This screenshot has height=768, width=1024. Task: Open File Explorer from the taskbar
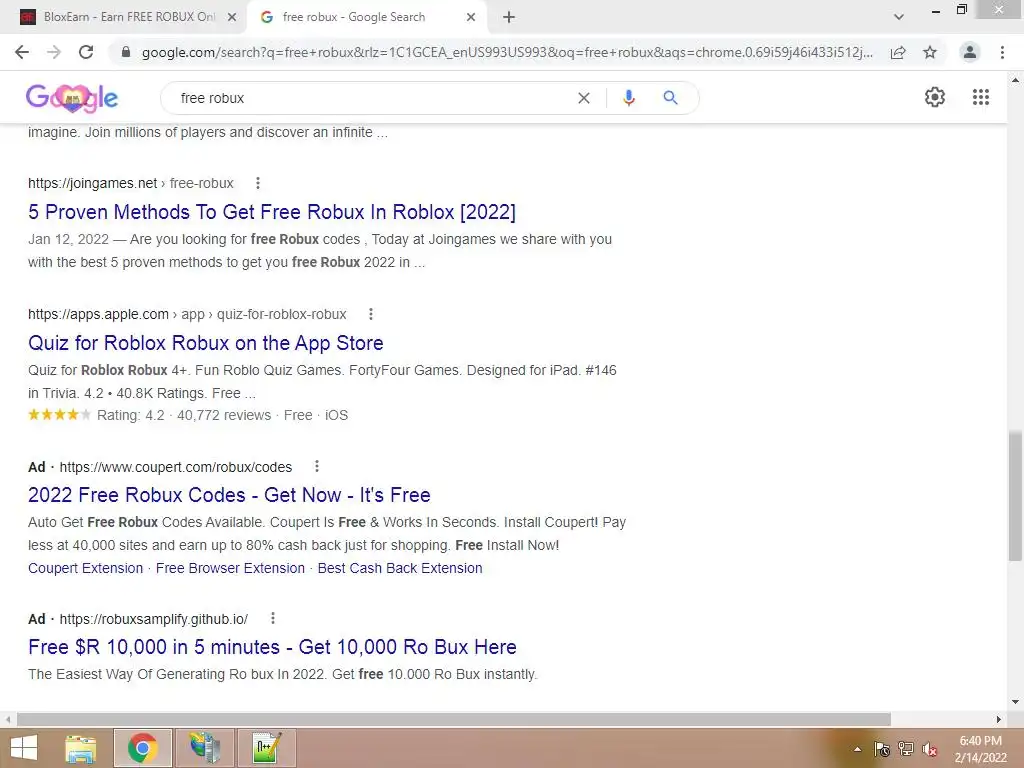pyautogui.click(x=81, y=748)
